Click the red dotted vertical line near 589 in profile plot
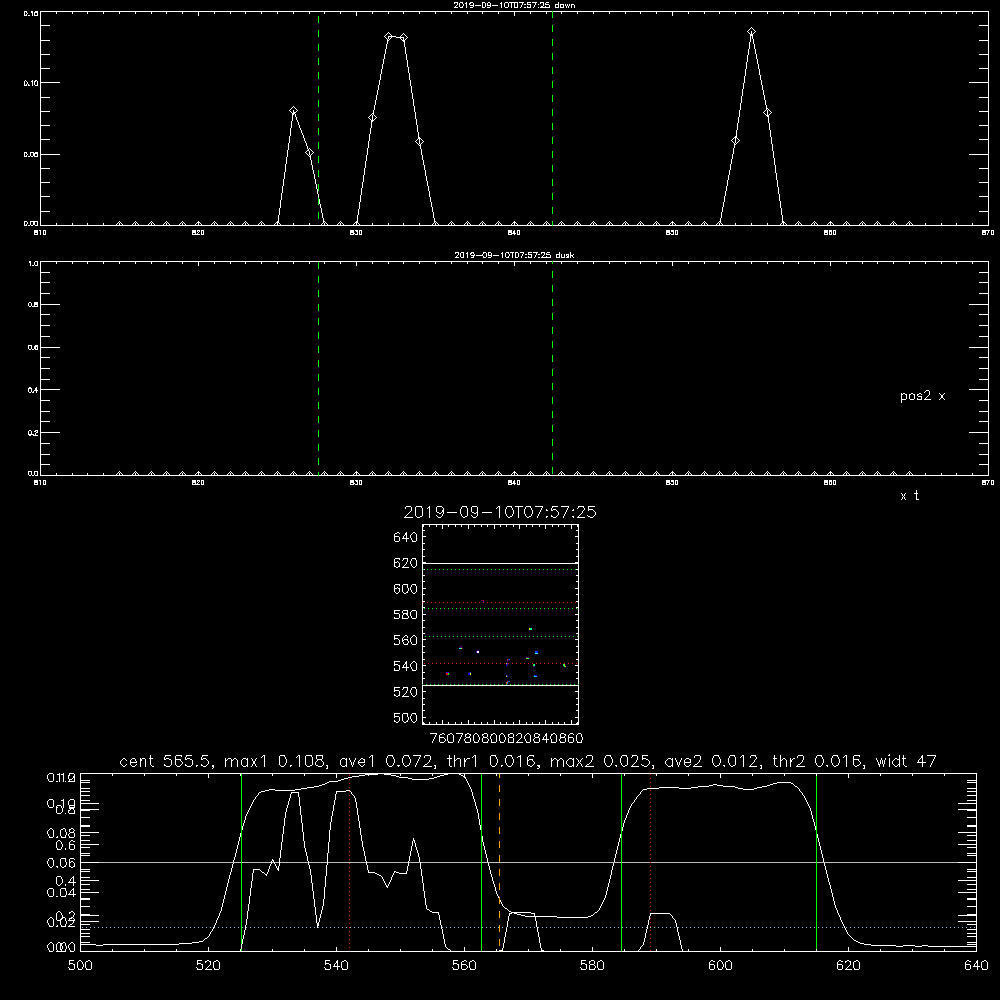Viewport: 1000px width, 1000px height. [x=651, y=862]
